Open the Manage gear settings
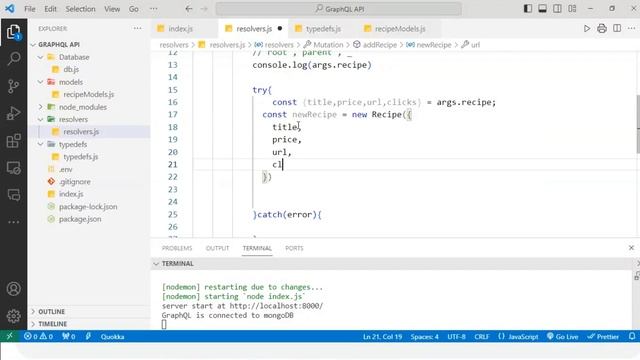This screenshot has width=640, height=360. [13, 316]
